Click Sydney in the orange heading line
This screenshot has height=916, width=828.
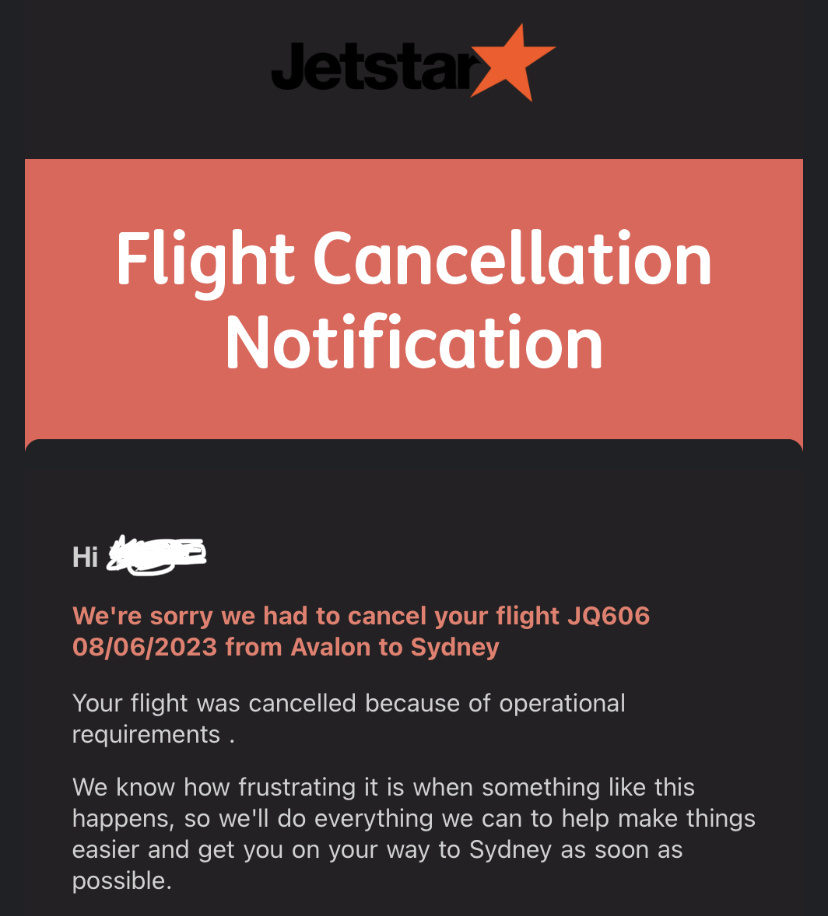click(x=455, y=648)
